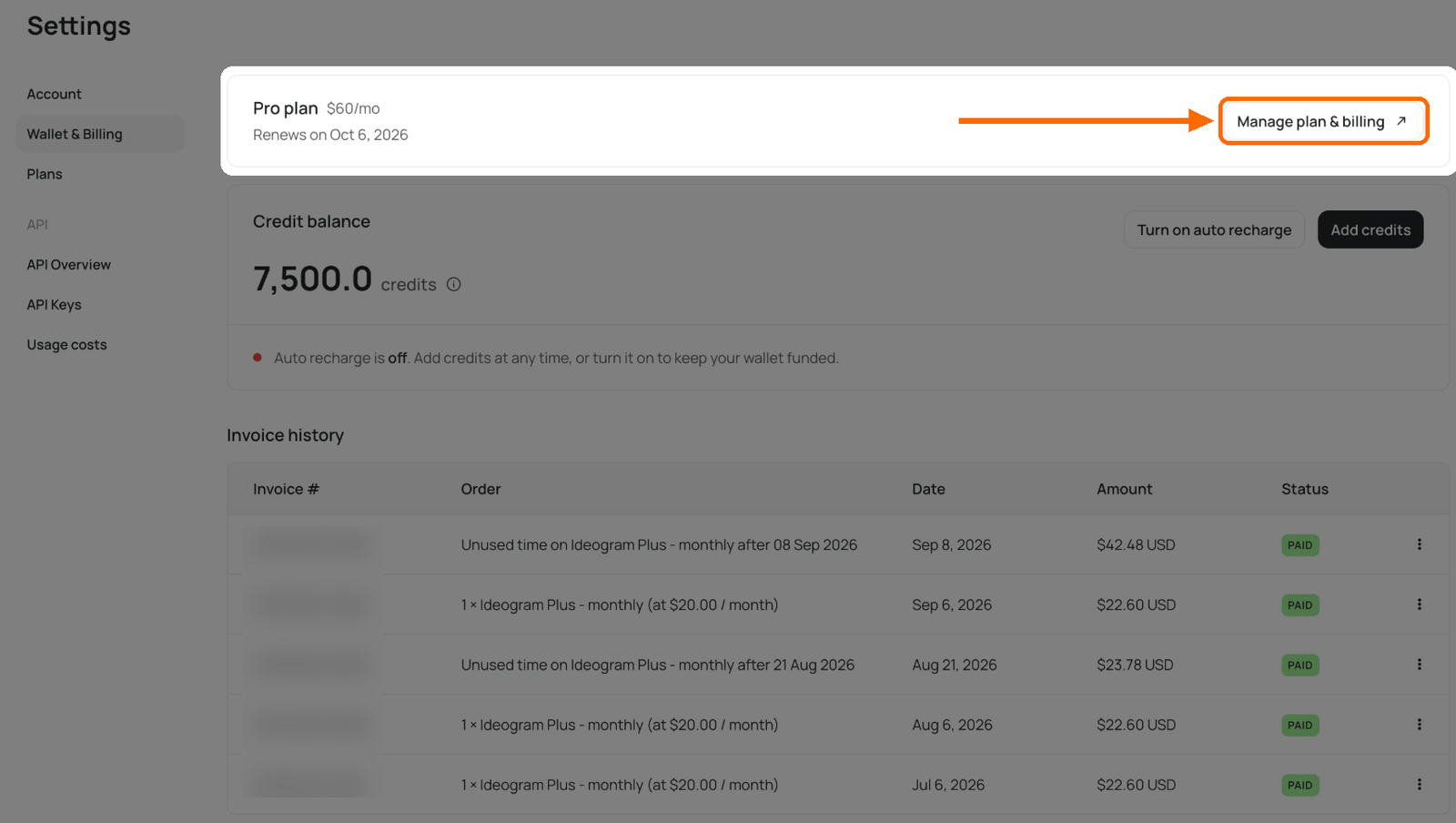Click the 'Renews on Oct 6, 2026' text
Screen dimensions: 1456x823
[x=330, y=136]
